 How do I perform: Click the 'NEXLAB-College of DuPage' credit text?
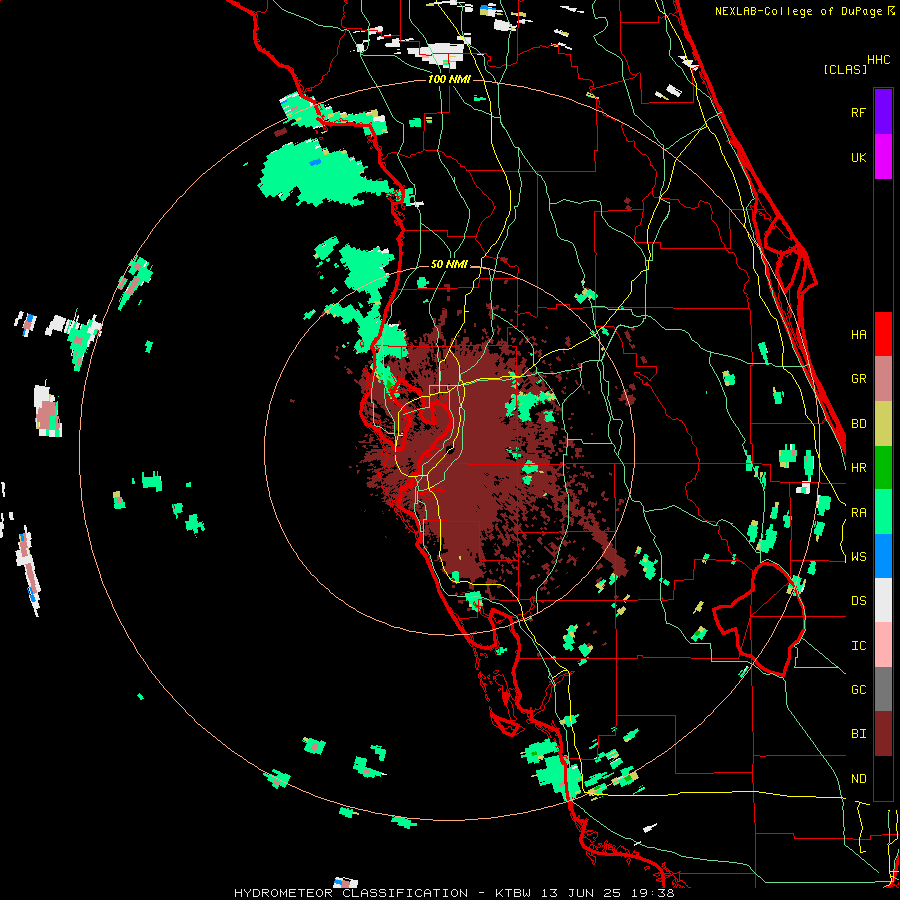coord(798,11)
